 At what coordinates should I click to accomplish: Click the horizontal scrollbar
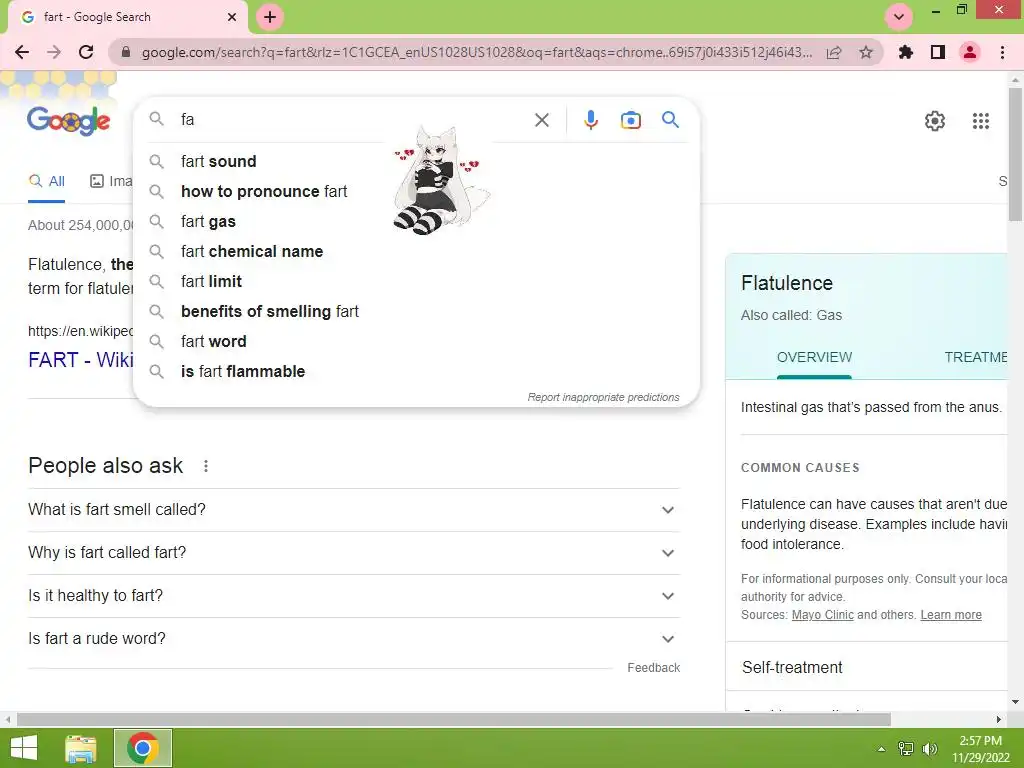(454, 720)
